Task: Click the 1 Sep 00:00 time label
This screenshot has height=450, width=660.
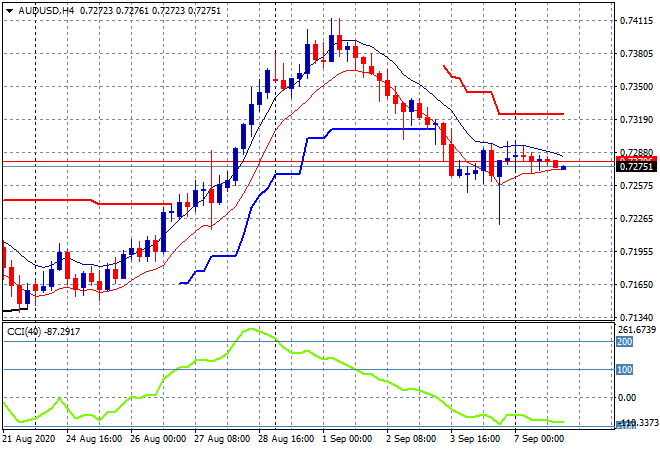Action: pos(347,439)
